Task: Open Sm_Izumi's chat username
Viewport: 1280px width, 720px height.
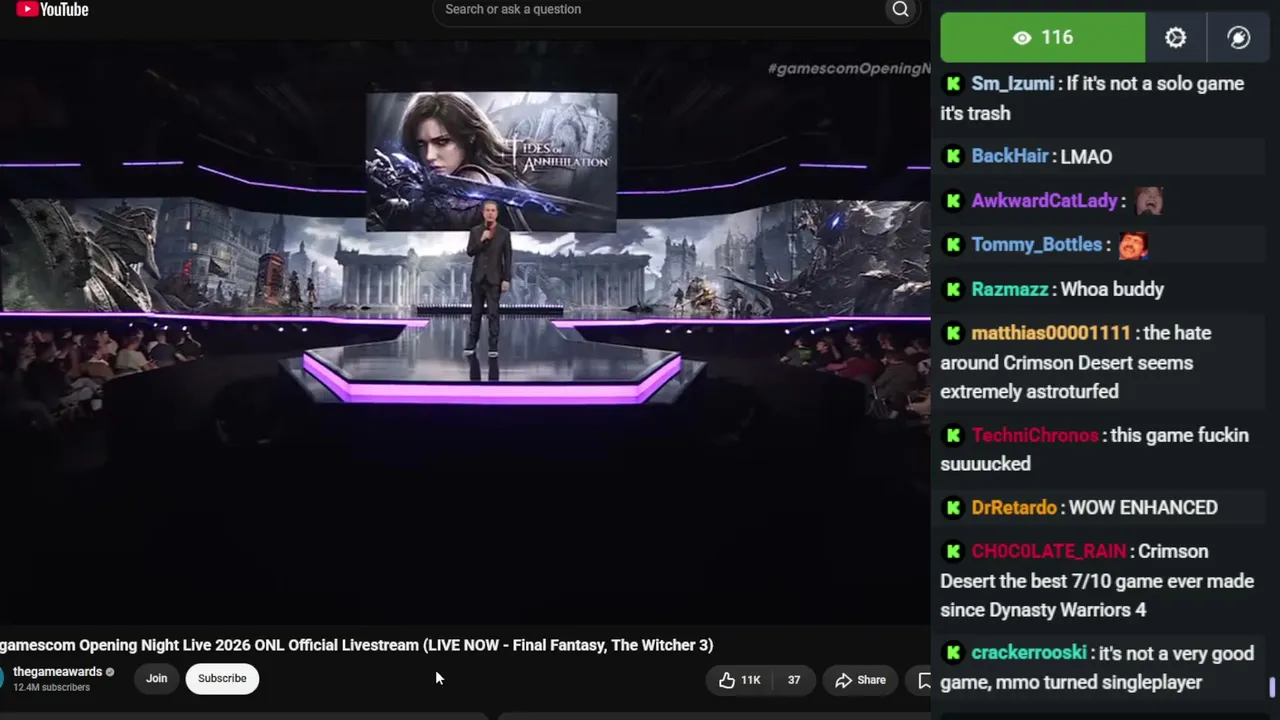Action: pos(1013,84)
